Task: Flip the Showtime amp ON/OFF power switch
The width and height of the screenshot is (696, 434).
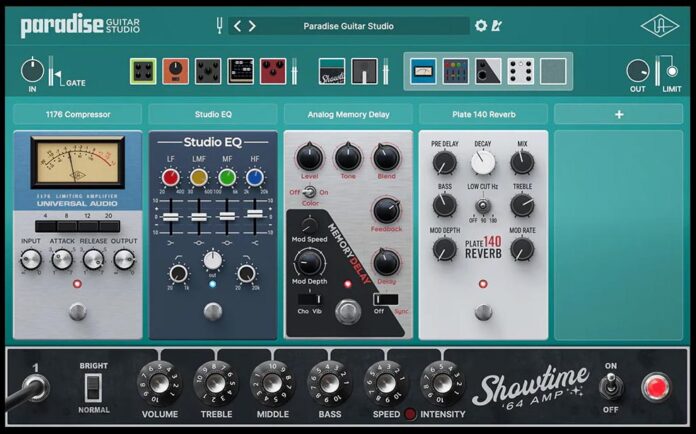Action: coord(611,387)
